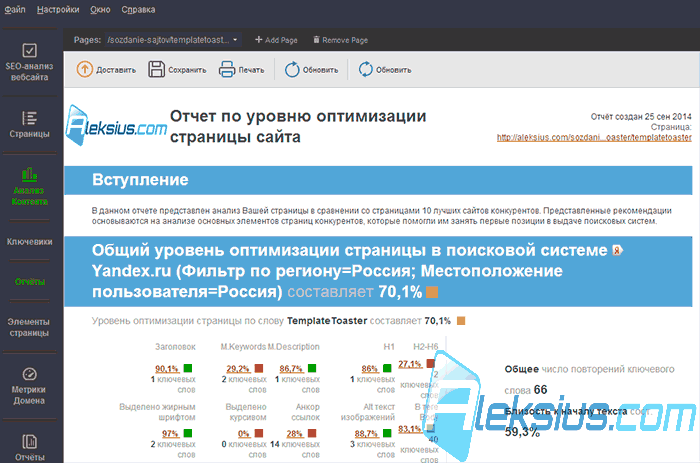Viewport: 700px width, 463px height.
Task: Click green square next to 86,7%
Action: 312,368
